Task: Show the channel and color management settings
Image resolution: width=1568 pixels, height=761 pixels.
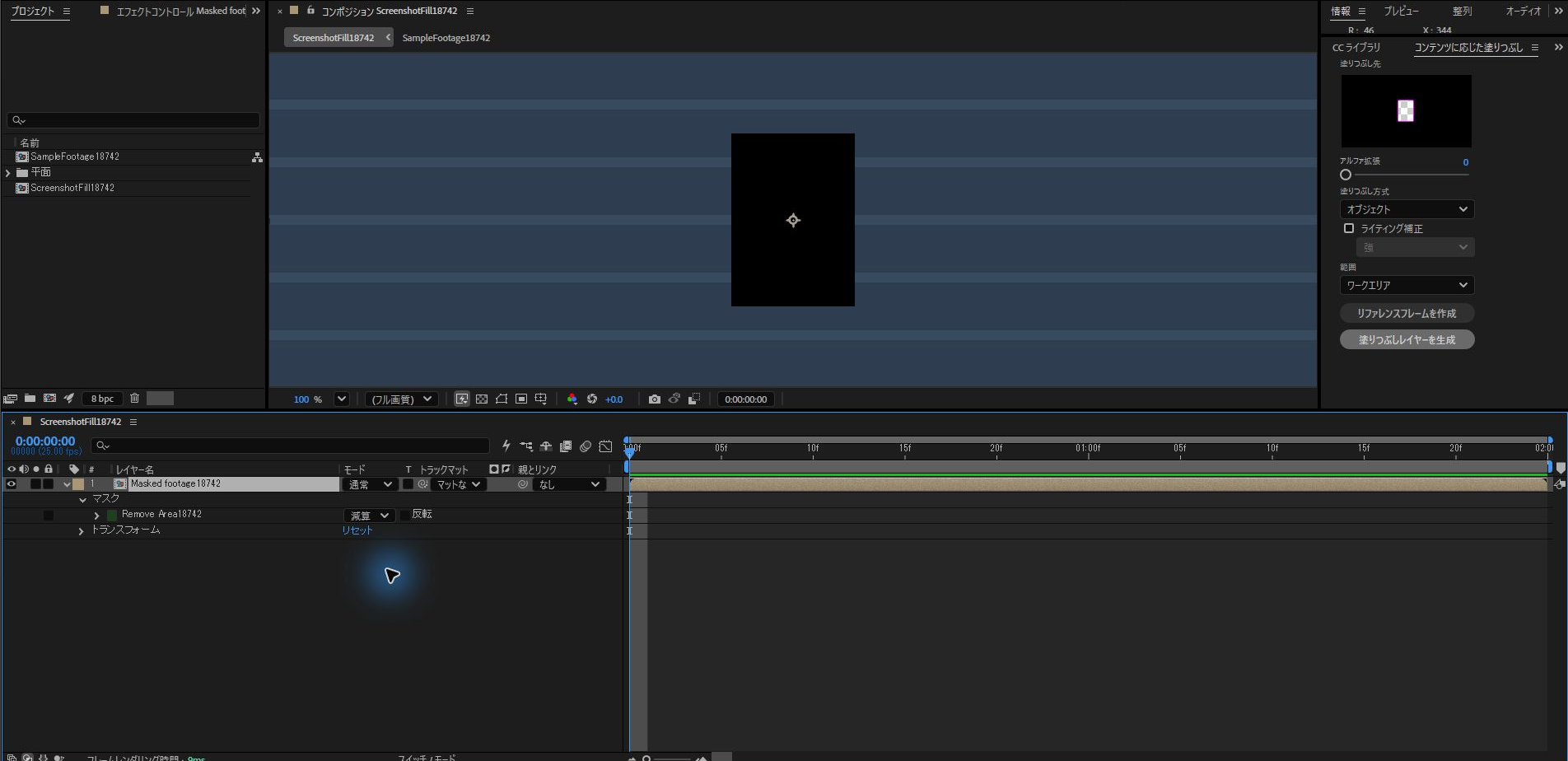Action: click(x=572, y=399)
